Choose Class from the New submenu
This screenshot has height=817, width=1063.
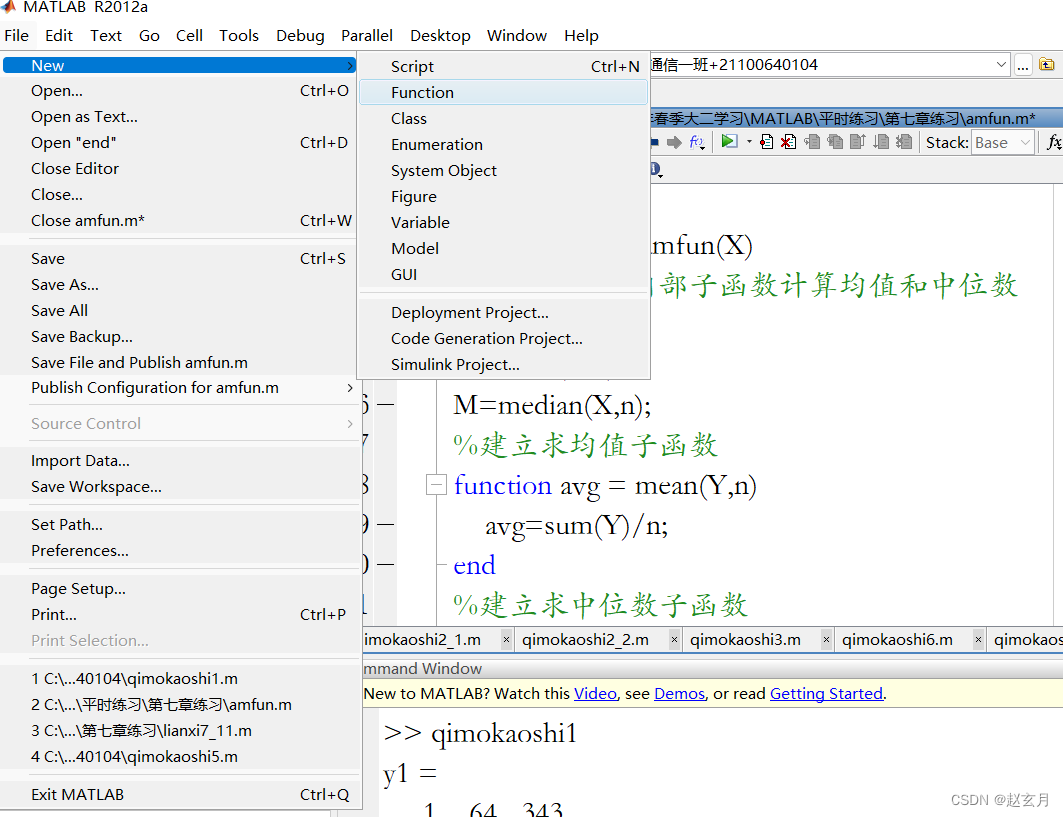point(504,119)
